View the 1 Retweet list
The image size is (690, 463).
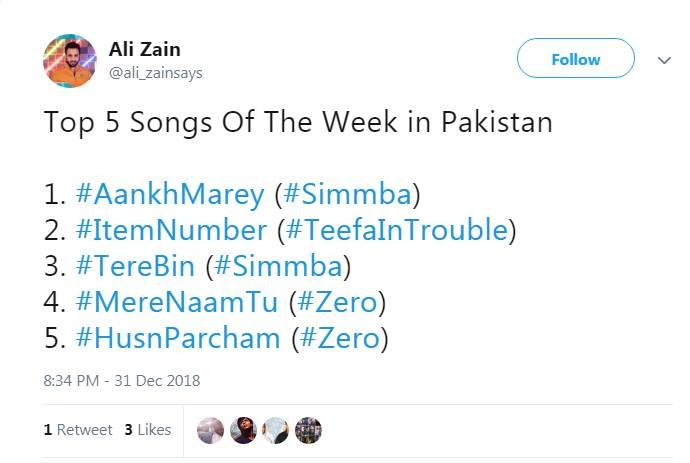tap(78, 430)
